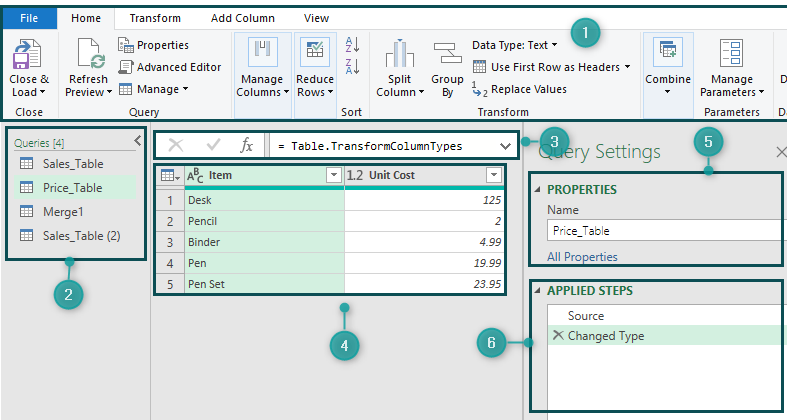Click the Group By icon
787x420 pixels.
(x=447, y=53)
